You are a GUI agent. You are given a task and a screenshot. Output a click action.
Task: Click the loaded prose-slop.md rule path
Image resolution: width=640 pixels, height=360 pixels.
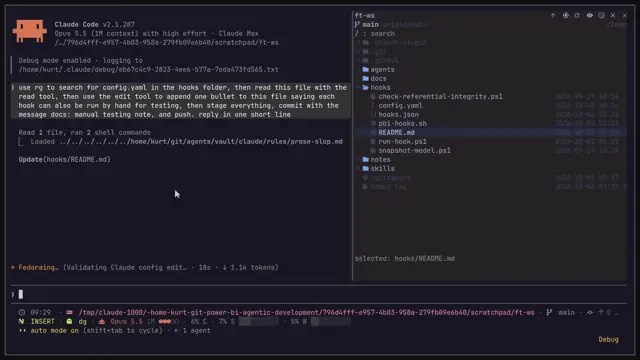pos(201,142)
